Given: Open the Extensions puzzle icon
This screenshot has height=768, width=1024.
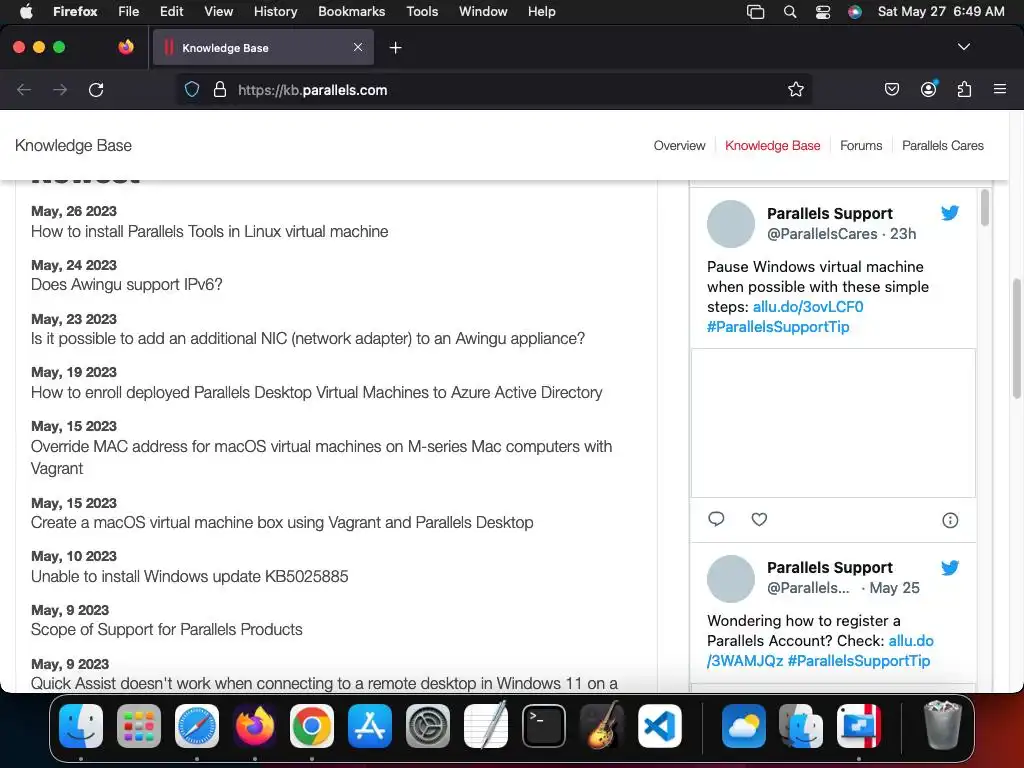Looking at the screenshot, I should coord(965,89).
